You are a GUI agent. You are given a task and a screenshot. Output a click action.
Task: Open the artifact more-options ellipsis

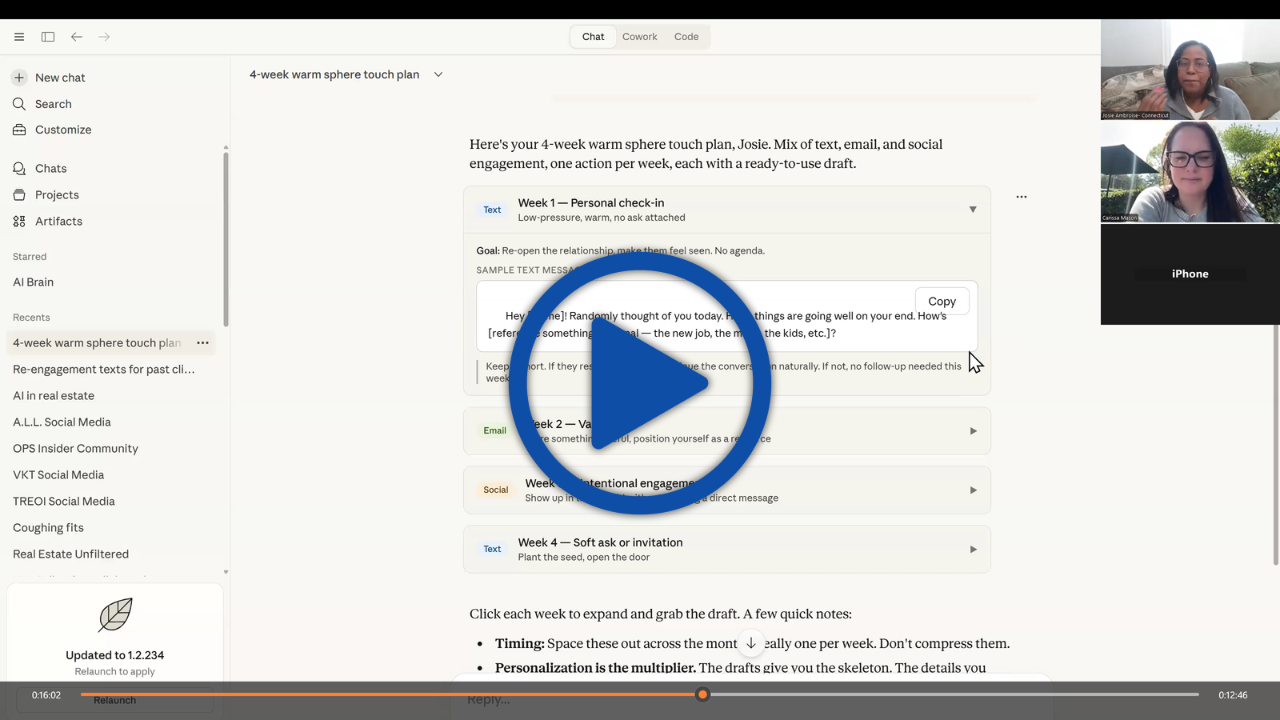(x=1021, y=197)
